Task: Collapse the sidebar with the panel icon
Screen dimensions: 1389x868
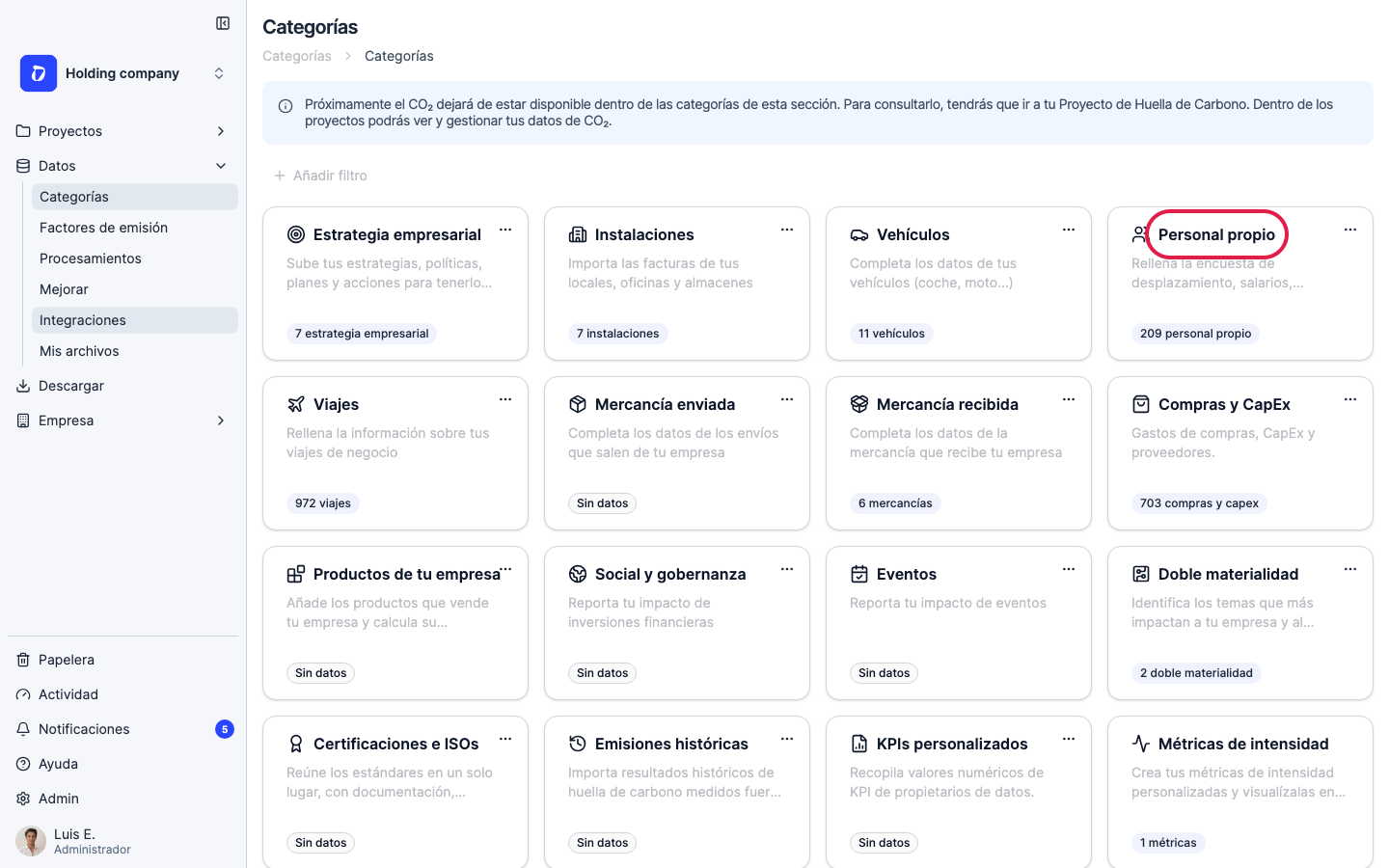Action: coord(223,23)
